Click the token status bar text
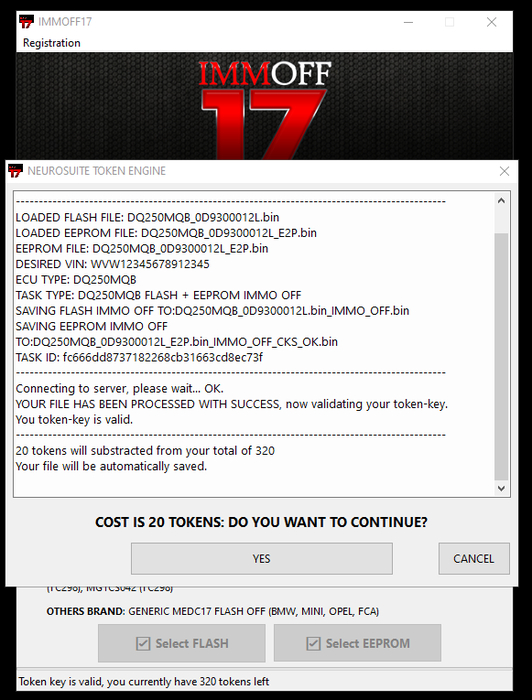532x700 pixels. tap(144, 681)
